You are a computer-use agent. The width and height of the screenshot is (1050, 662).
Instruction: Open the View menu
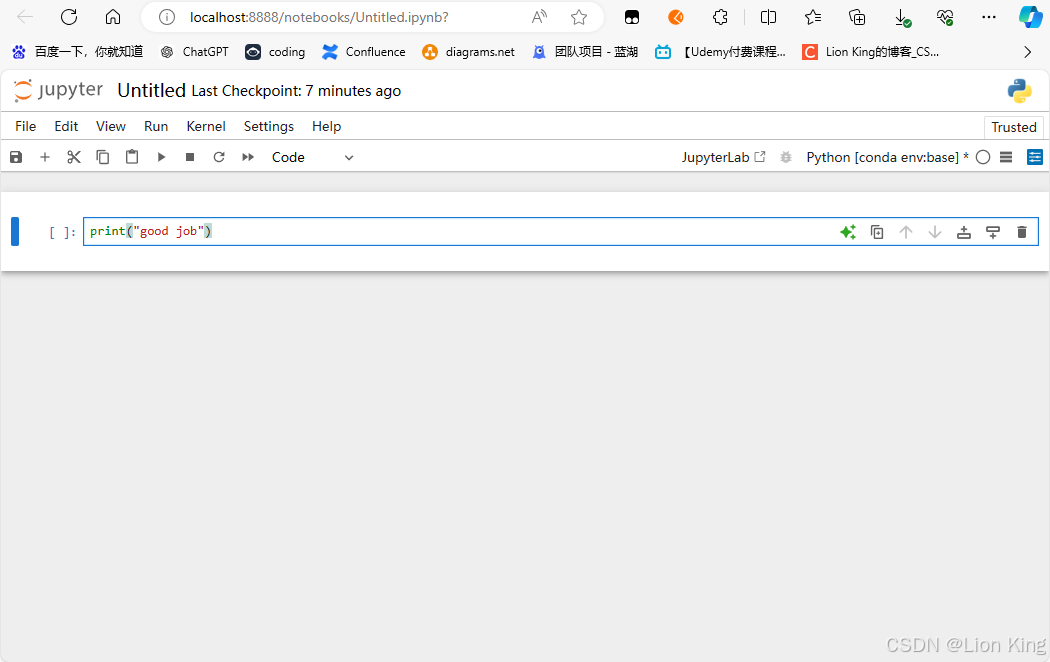(x=110, y=127)
